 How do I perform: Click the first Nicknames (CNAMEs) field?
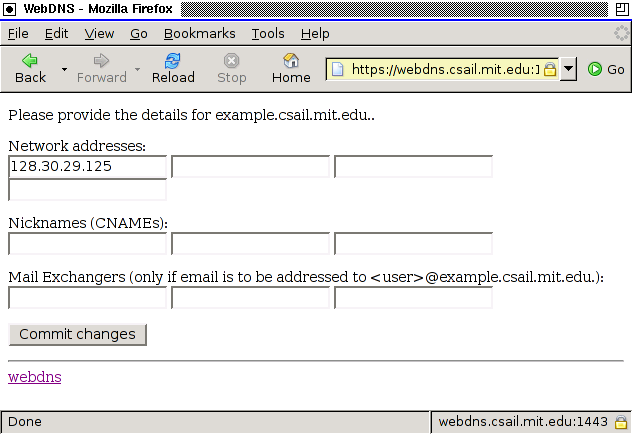click(87, 243)
